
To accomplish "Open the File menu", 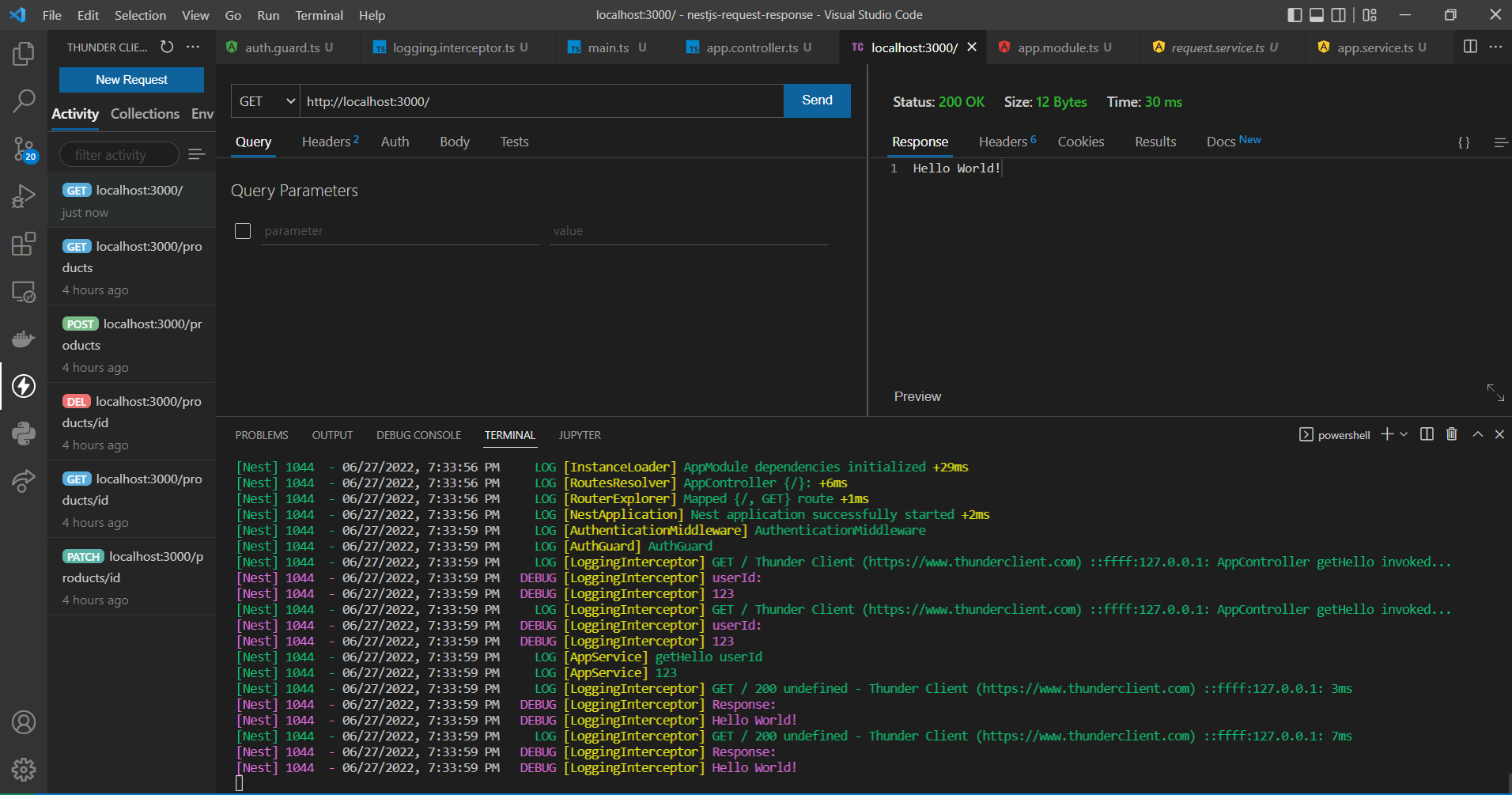I will pos(52,15).
